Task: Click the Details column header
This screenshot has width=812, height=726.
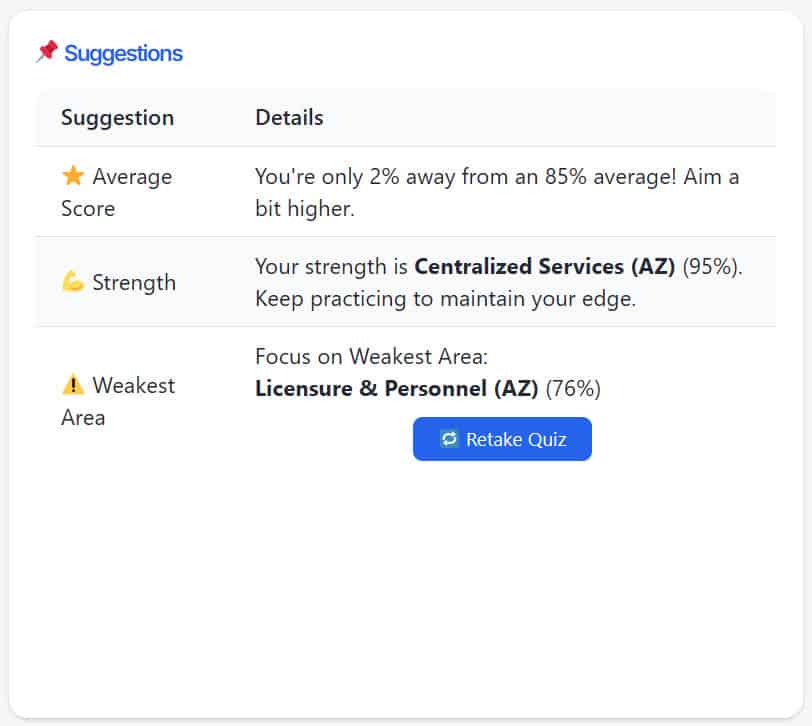Action: pos(289,118)
